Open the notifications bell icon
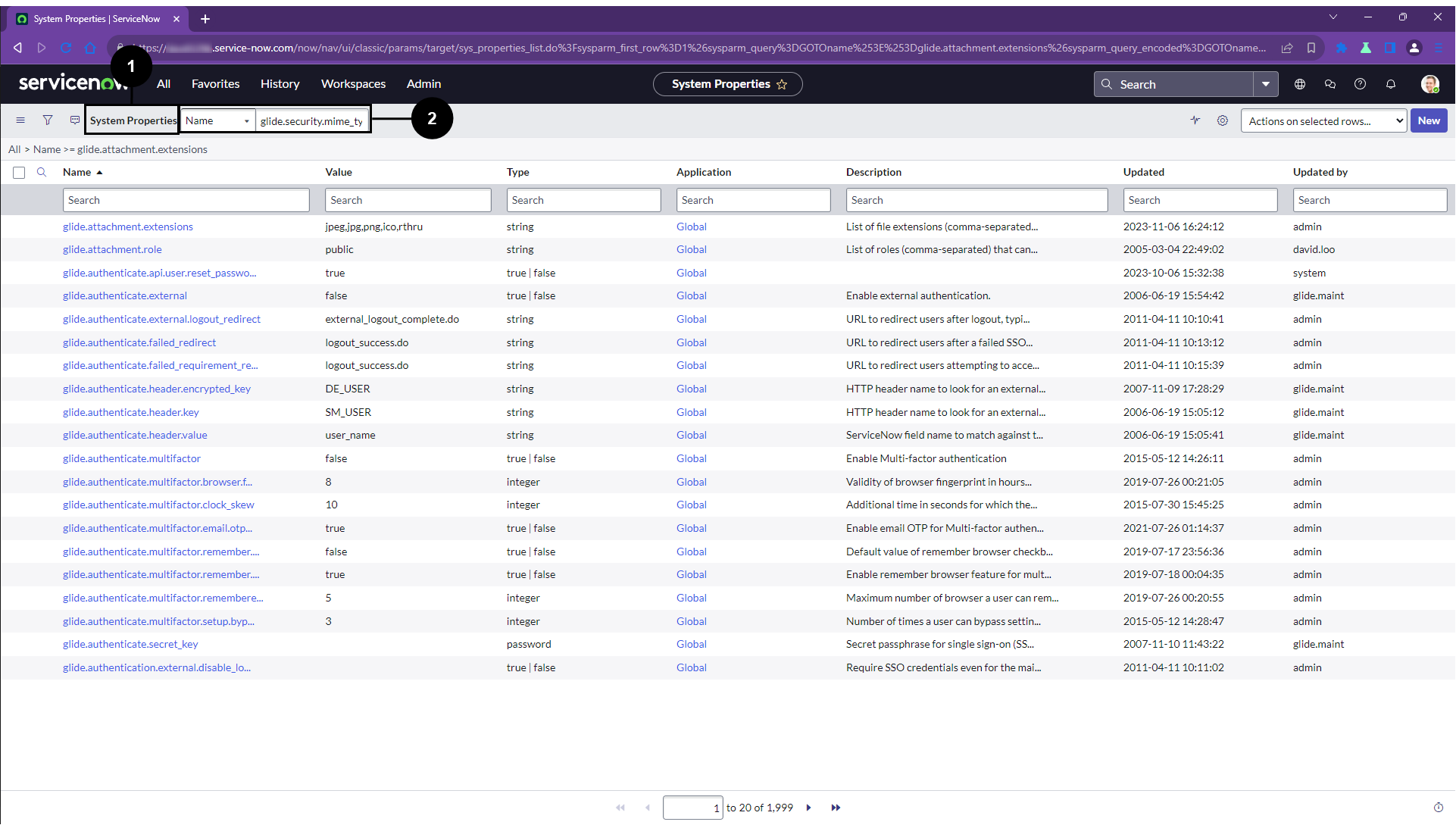Screen dimensions: 1456x825 coord(1391,84)
